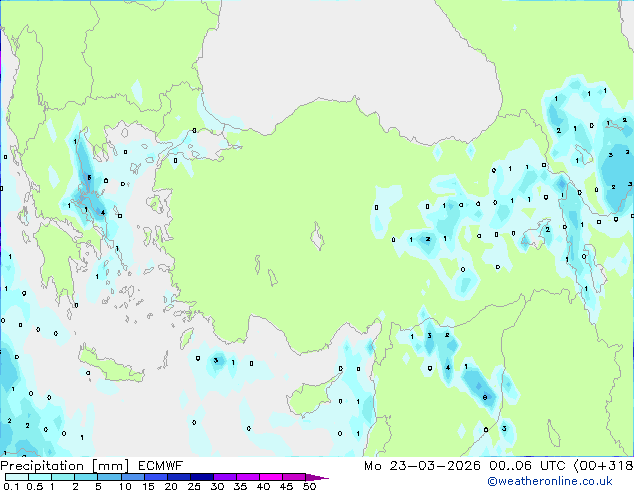The height and width of the screenshot is (490, 634).
Task: Click the legend label '25'
Action: [x=194, y=486]
